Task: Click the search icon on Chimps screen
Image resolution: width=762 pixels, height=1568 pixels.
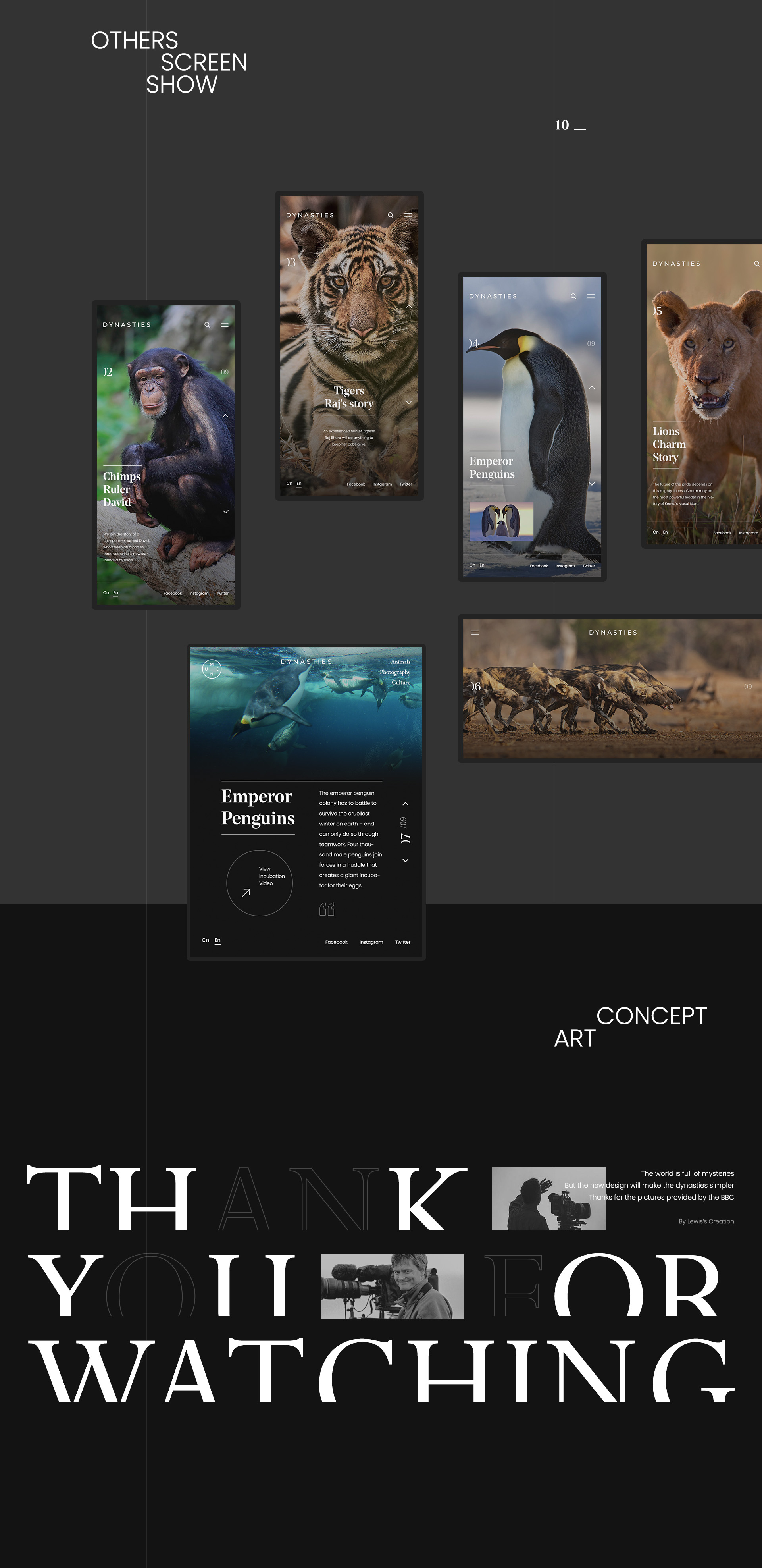Action: 208,325
